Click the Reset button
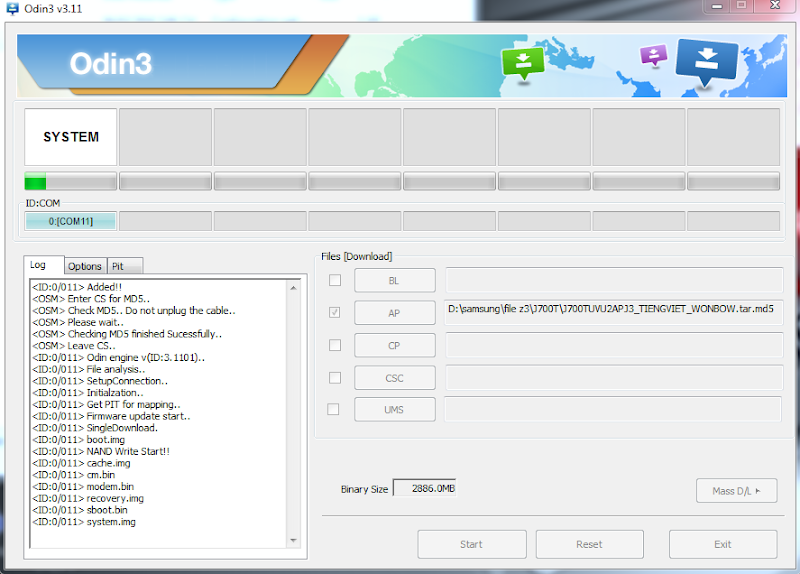This screenshot has height=574, width=800. point(589,544)
